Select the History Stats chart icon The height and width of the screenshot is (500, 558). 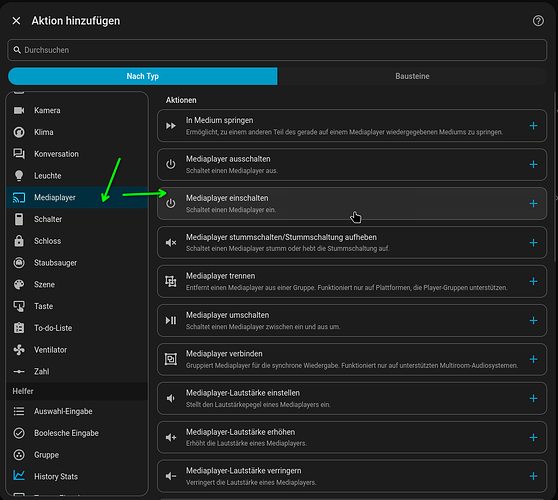coord(19,476)
